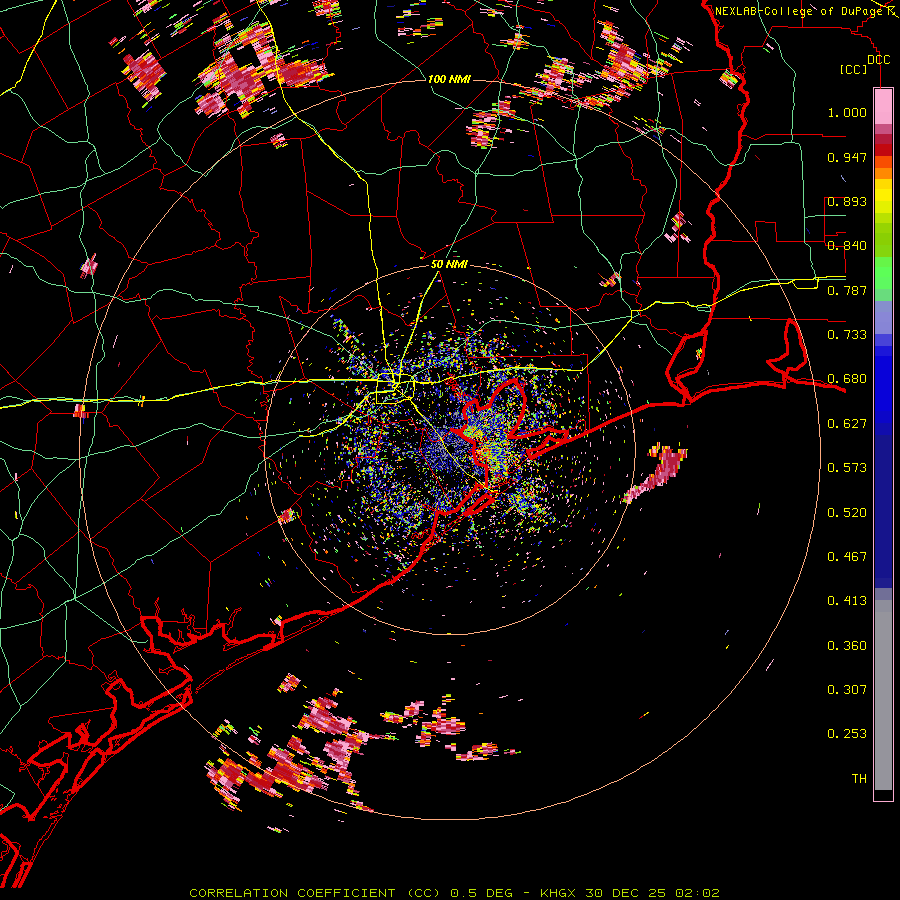Select the 0.787 scale value

click(847, 290)
